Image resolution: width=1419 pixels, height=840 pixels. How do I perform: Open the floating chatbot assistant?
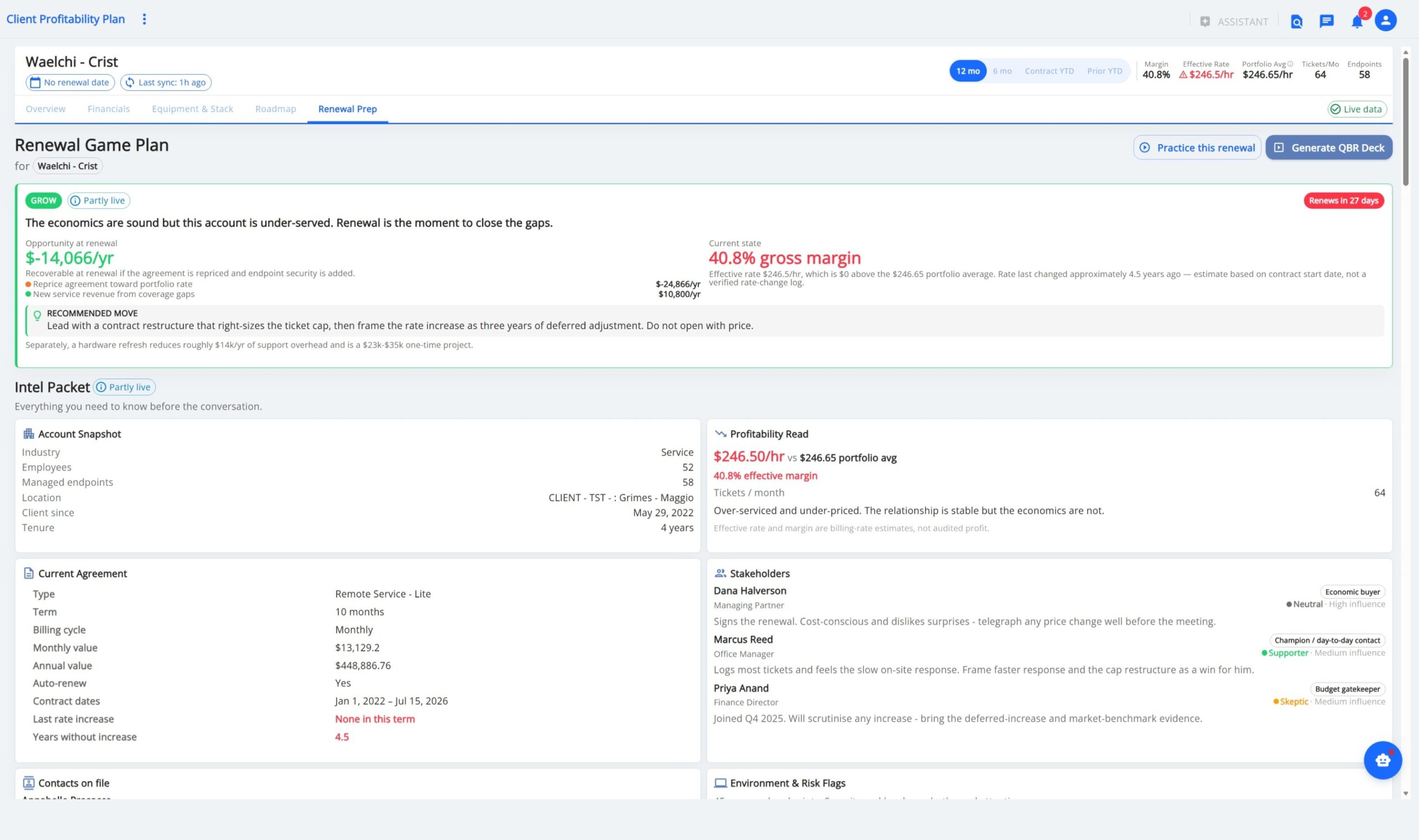click(x=1382, y=760)
